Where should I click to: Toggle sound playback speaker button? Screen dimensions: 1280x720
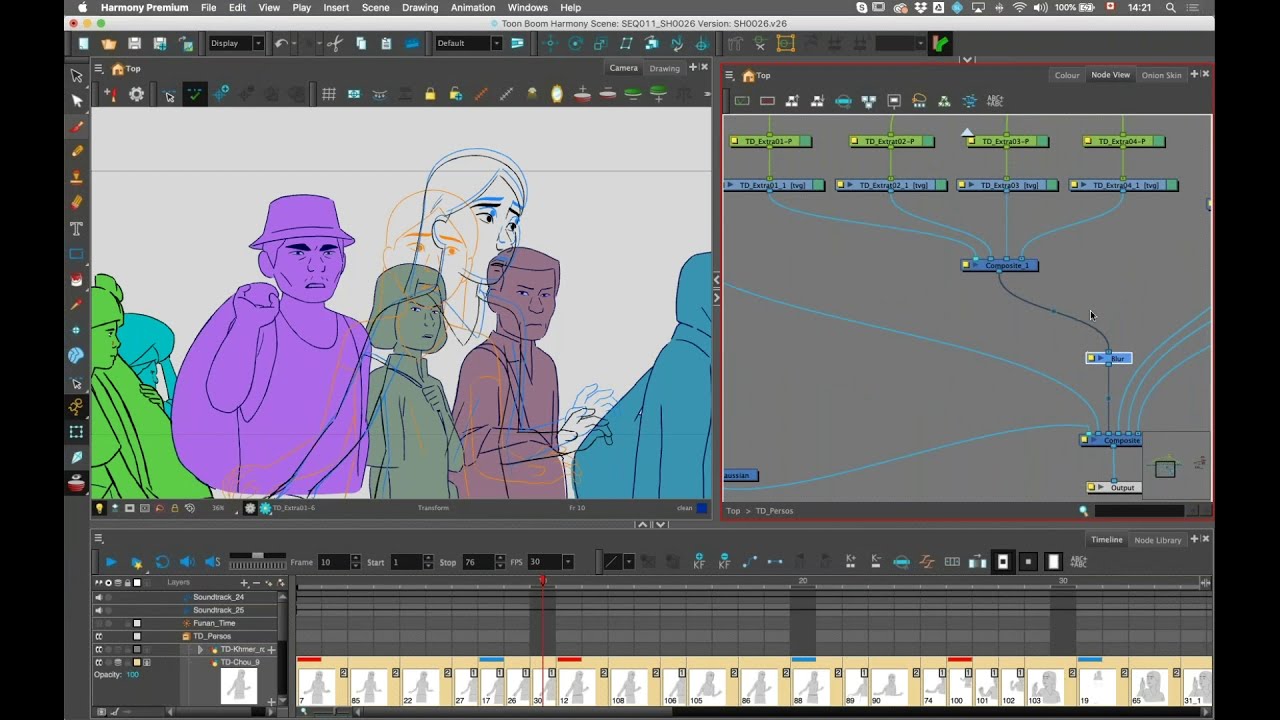click(x=187, y=562)
